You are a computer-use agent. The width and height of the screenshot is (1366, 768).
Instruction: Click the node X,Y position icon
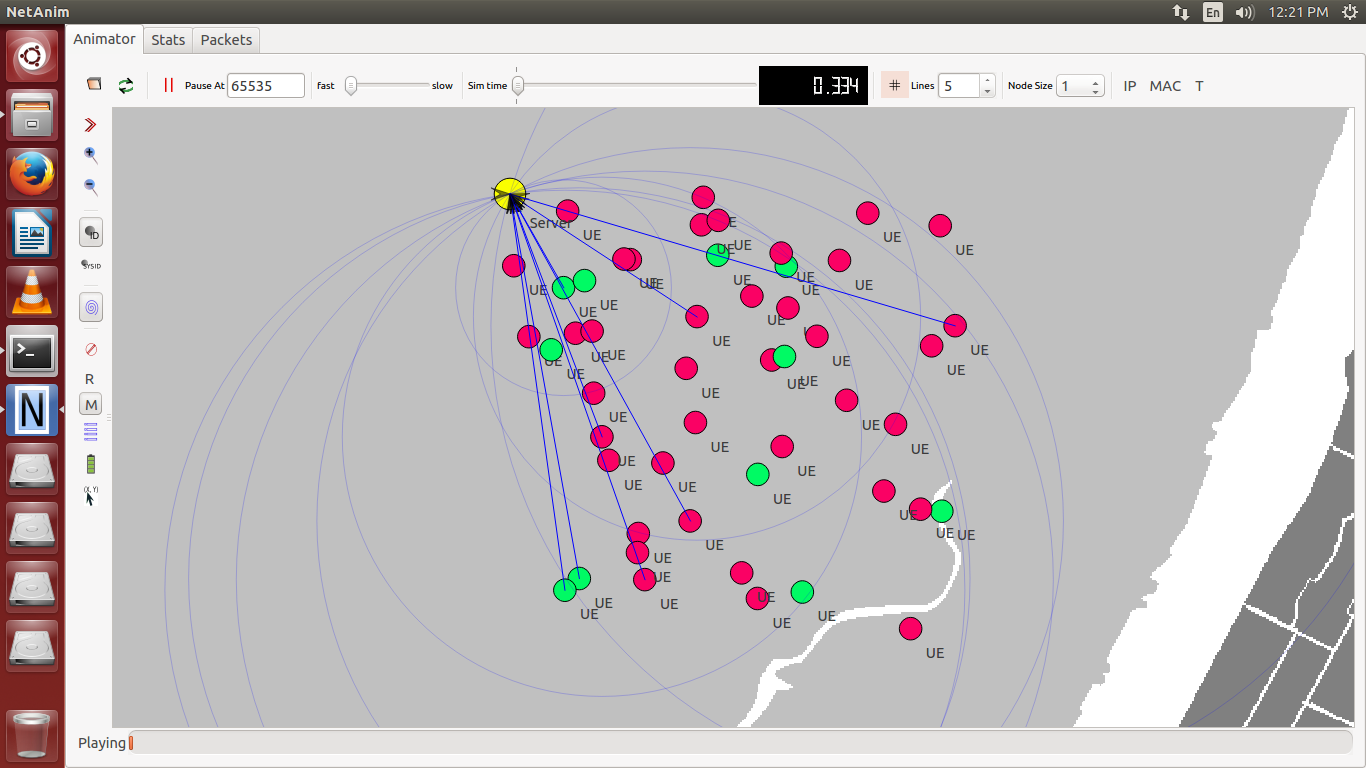coord(91,493)
